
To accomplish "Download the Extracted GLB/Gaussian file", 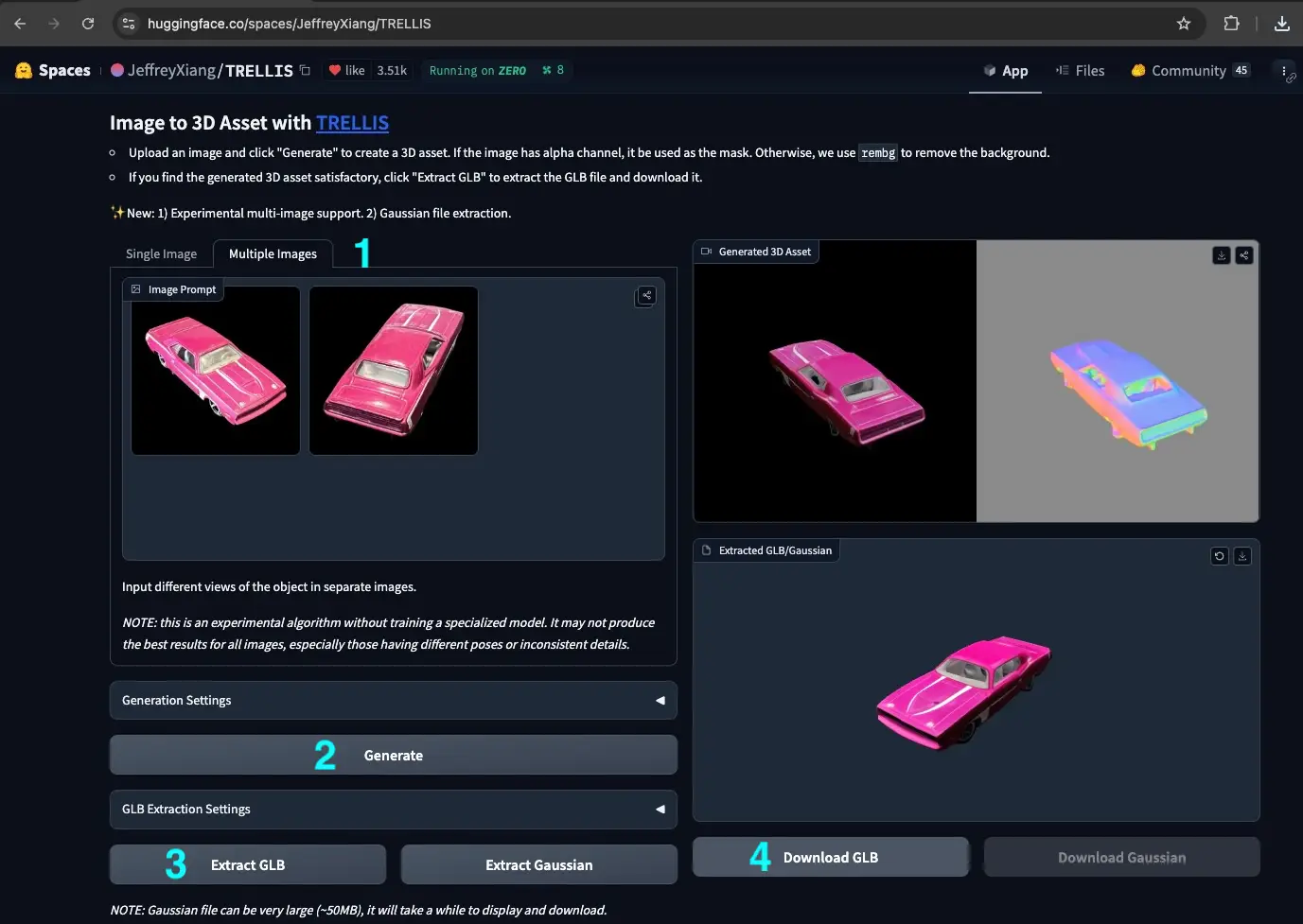I will pos(1241,556).
